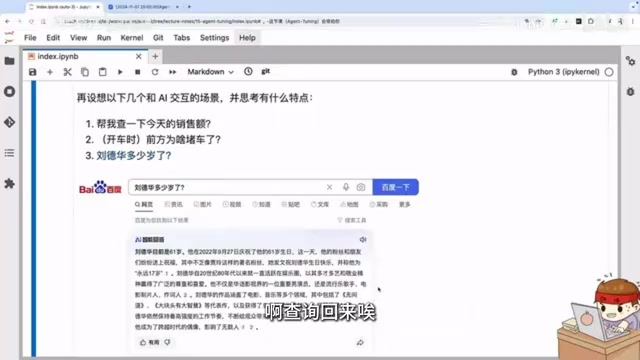
Task: Open the View menu
Action: pos(78,38)
